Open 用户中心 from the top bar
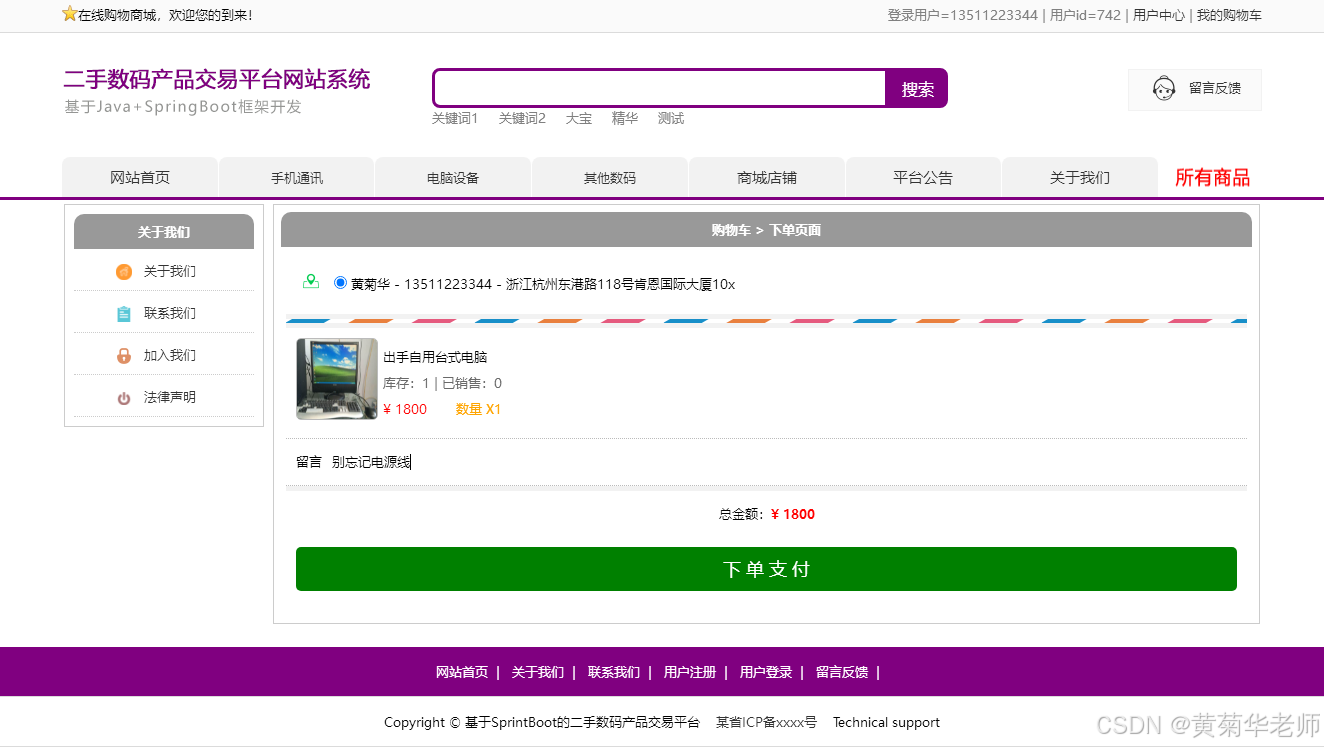The width and height of the screenshot is (1324, 747). point(1158,15)
